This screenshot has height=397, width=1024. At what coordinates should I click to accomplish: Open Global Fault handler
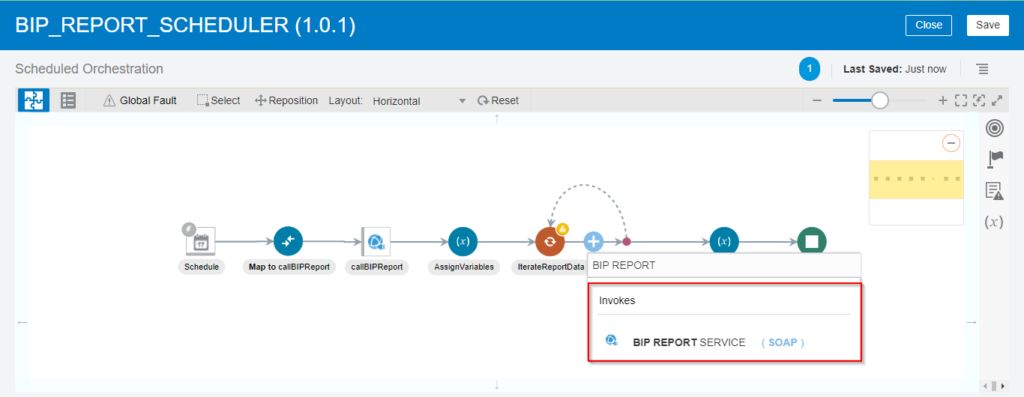click(x=140, y=101)
